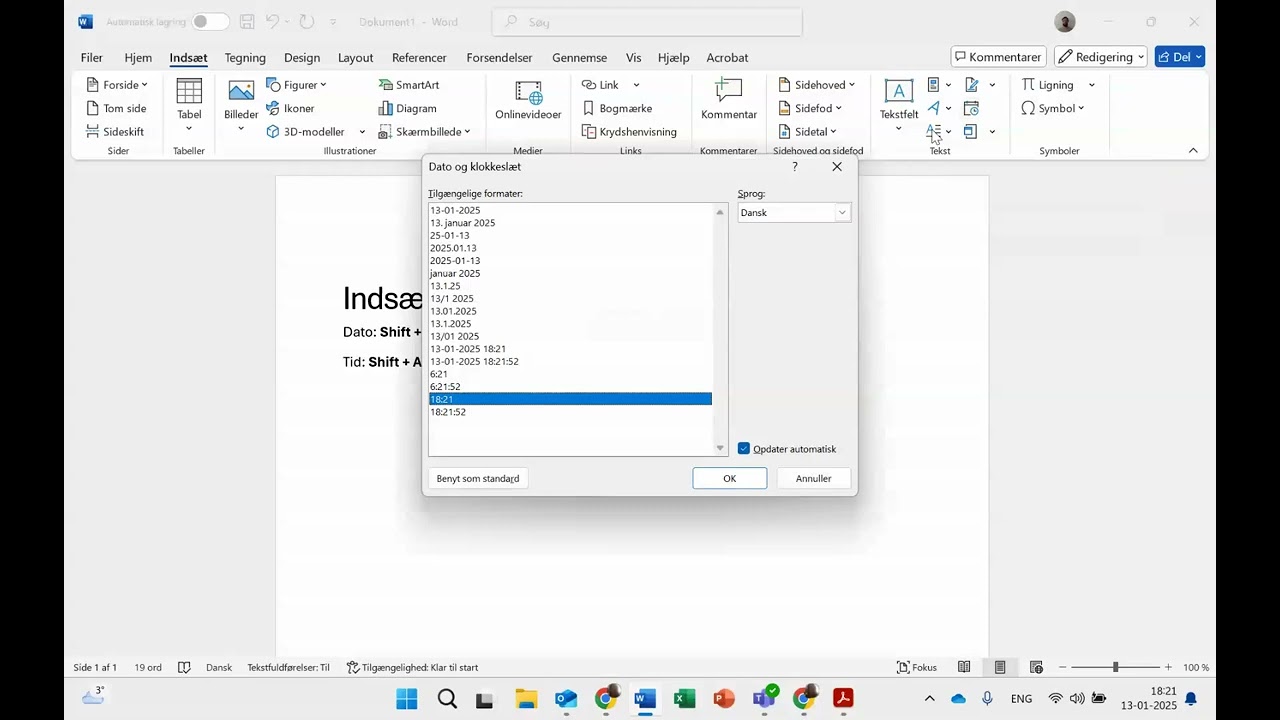Expand the Figurer shapes dropdown
This screenshot has width=1280, height=720.
pos(323,85)
